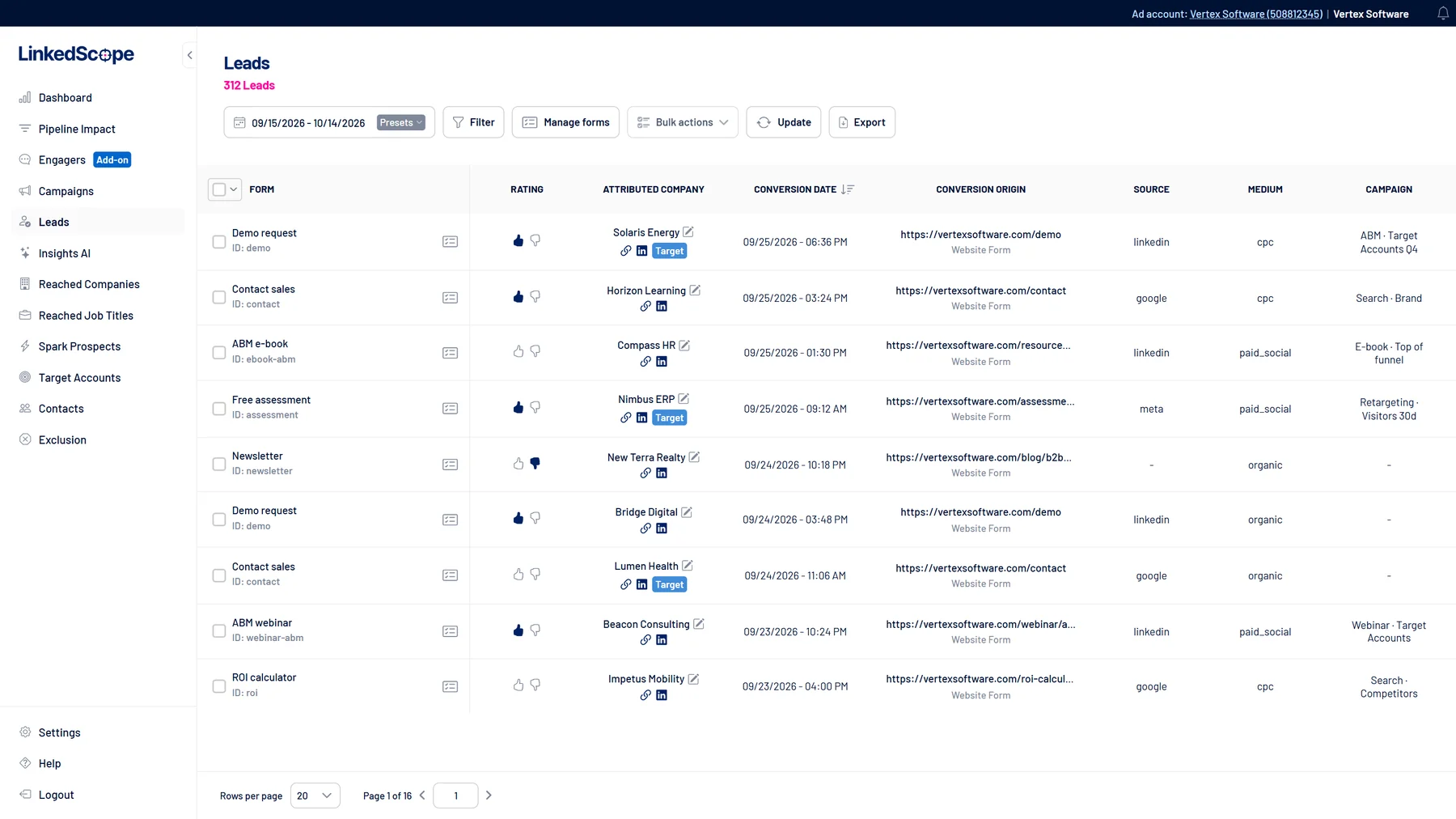
Task: Edit attributed company Bridge Digital
Action: [687, 511]
